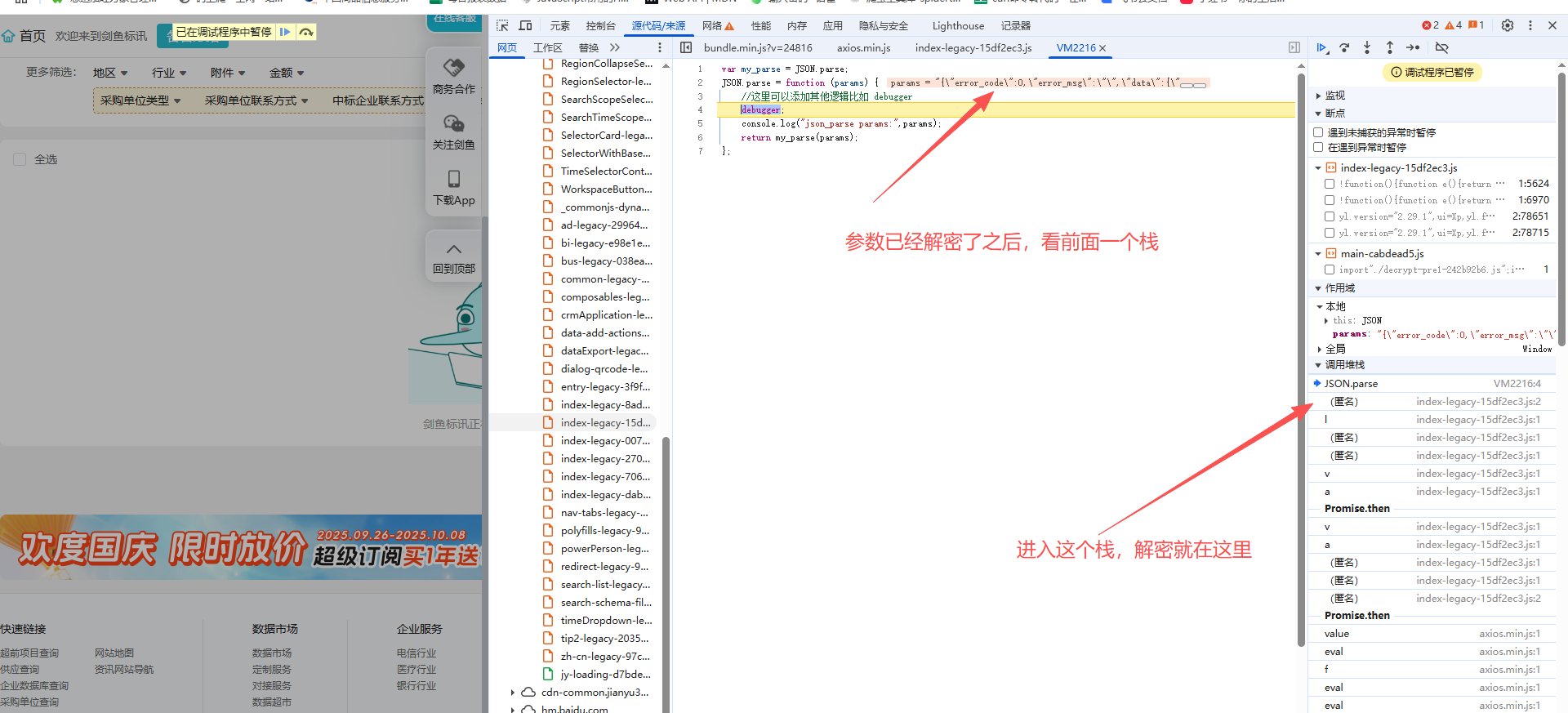Screen dimensions: 1568x713
Task: Open the 行业 filter dropdown
Action: coord(169,73)
